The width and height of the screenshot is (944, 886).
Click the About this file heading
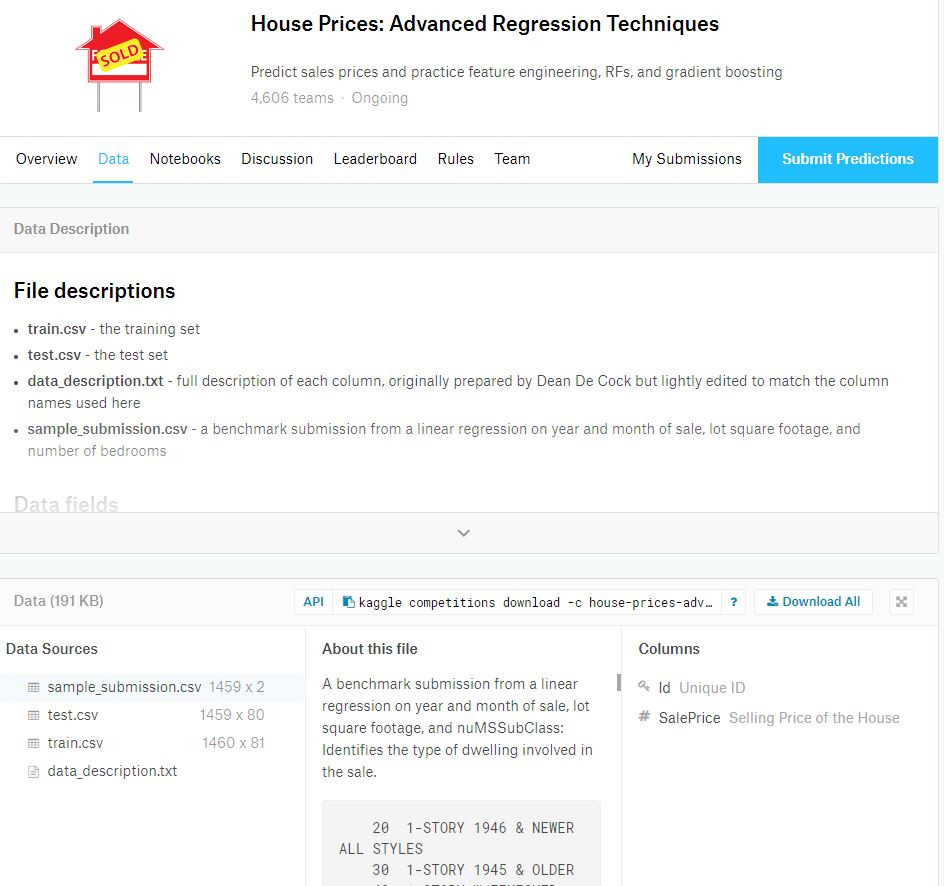point(369,649)
